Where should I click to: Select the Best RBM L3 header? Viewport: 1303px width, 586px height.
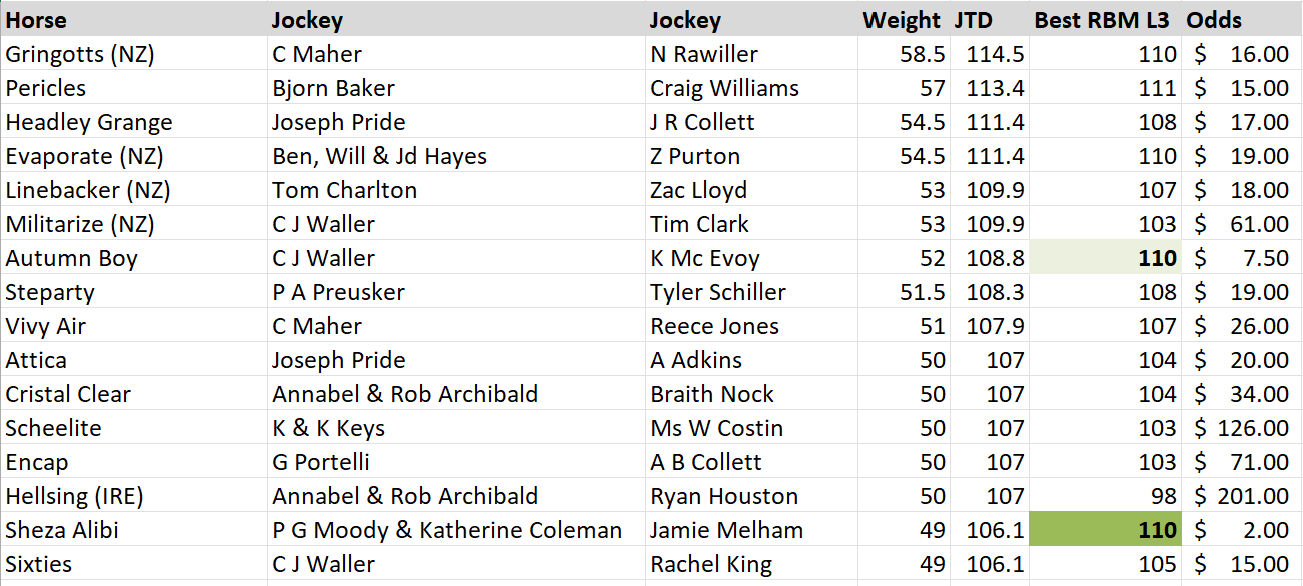click(1104, 20)
